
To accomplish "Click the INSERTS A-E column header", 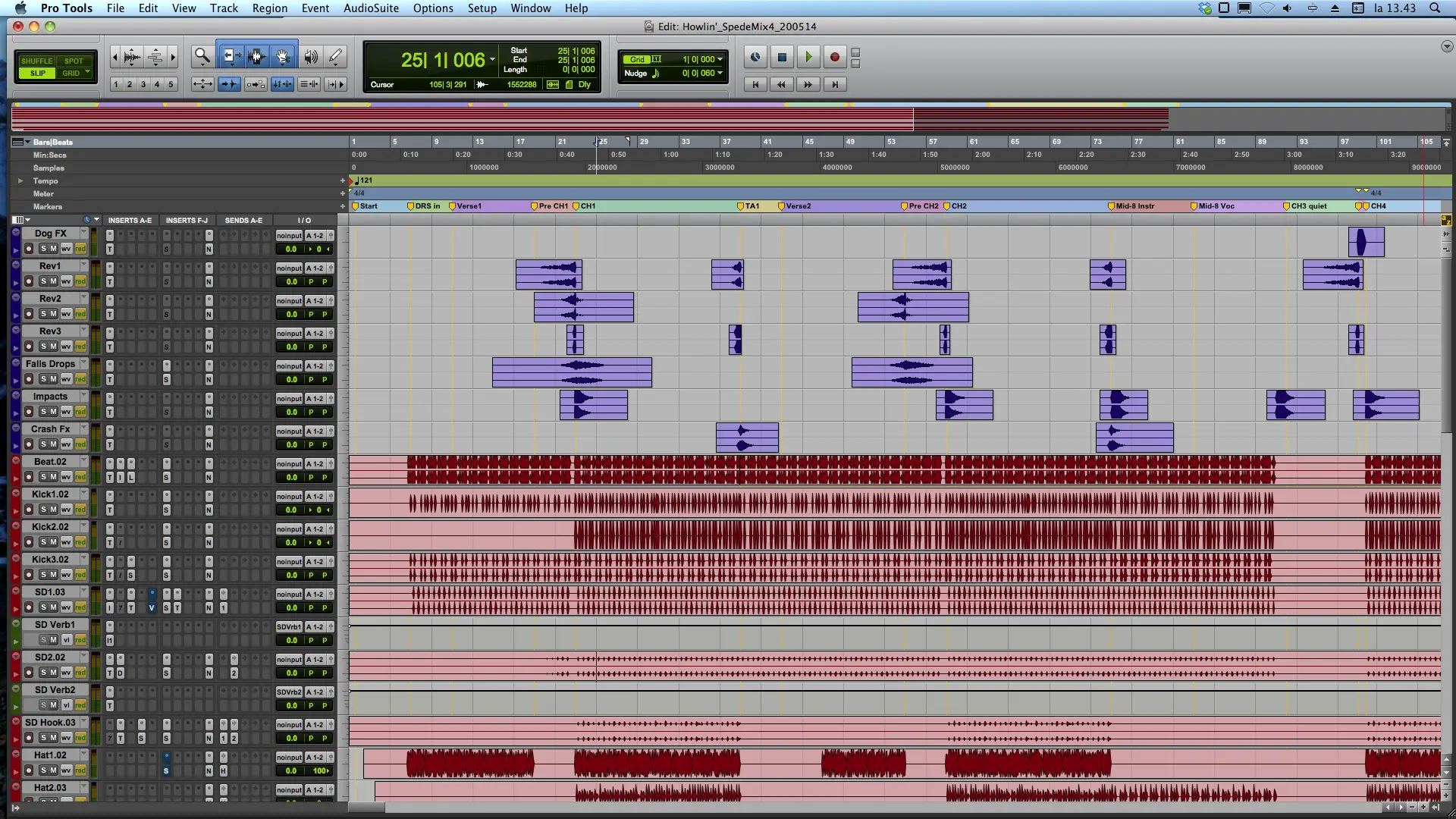I will click(x=130, y=220).
